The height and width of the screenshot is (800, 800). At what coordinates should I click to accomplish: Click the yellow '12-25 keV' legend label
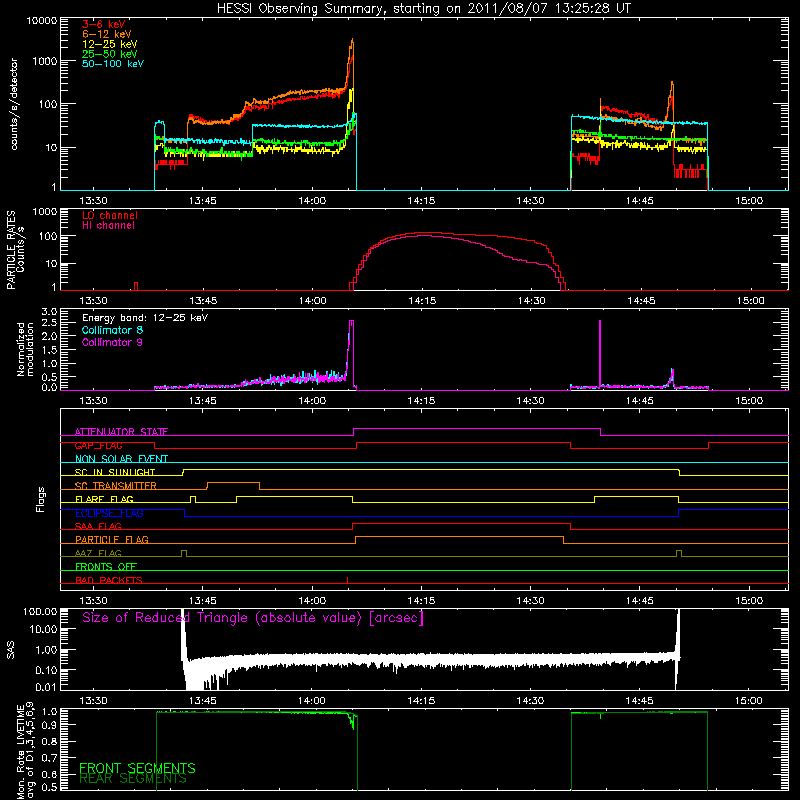(110, 44)
